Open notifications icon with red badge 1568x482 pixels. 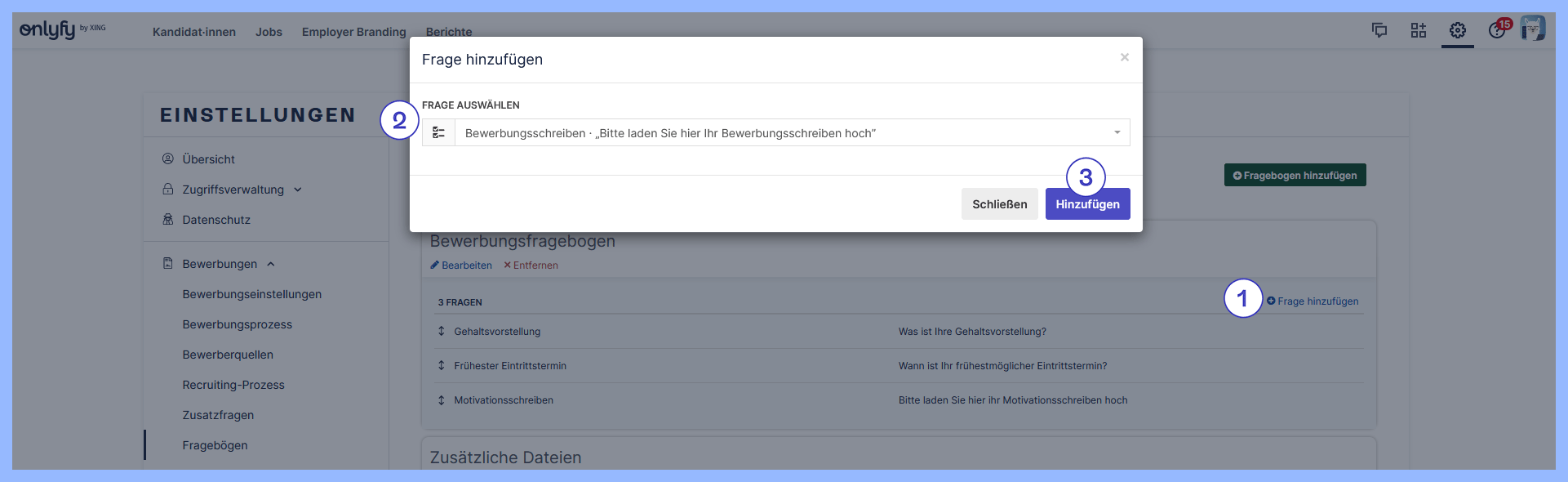pyautogui.click(x=1497, y=30)
